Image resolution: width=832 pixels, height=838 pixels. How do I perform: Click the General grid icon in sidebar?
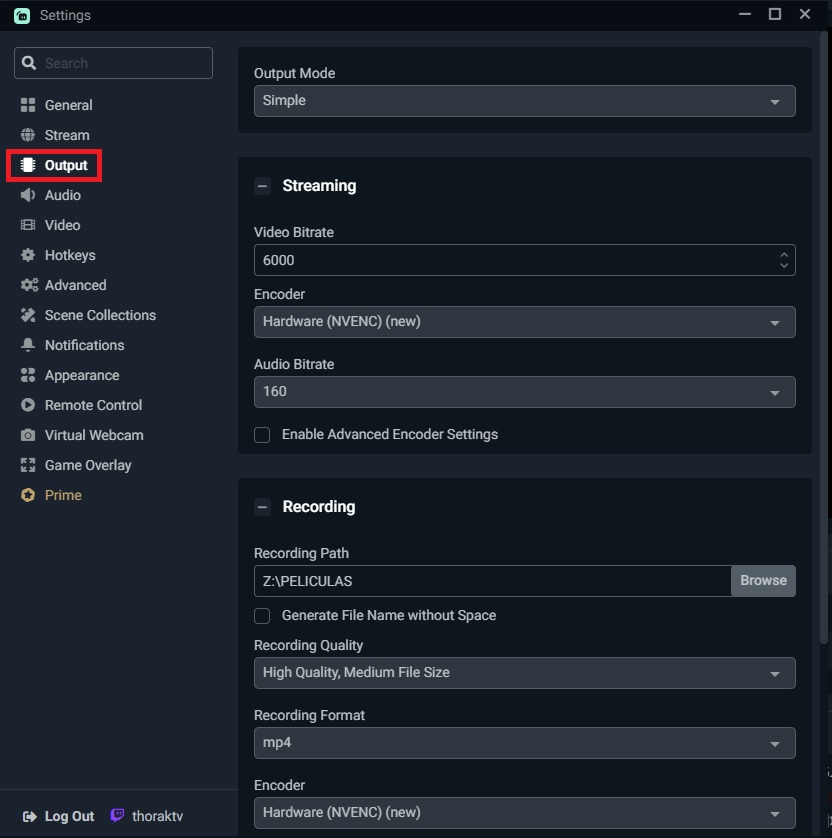click(x=28, y=105)
